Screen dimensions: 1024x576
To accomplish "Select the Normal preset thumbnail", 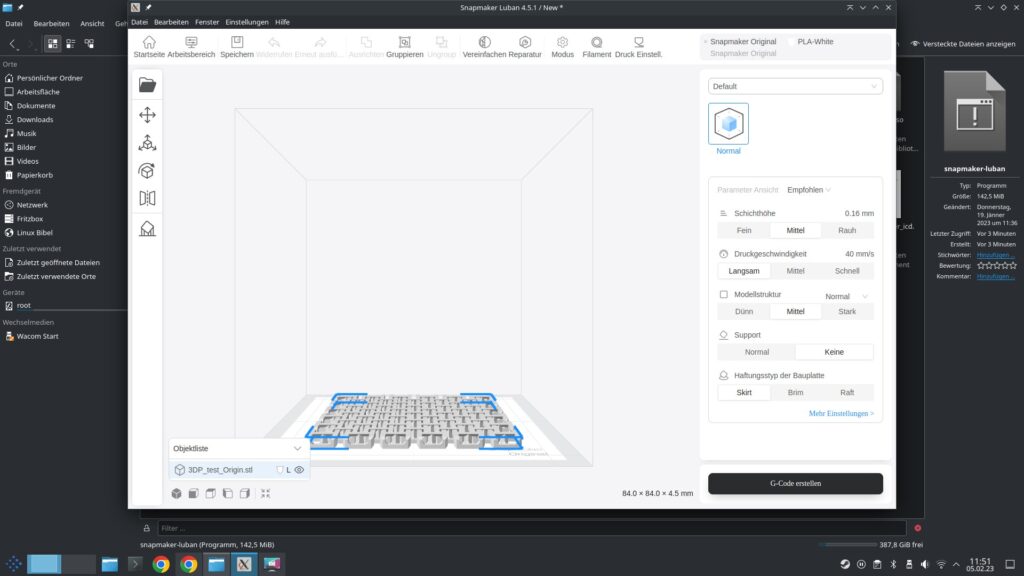I will (728, 123).
